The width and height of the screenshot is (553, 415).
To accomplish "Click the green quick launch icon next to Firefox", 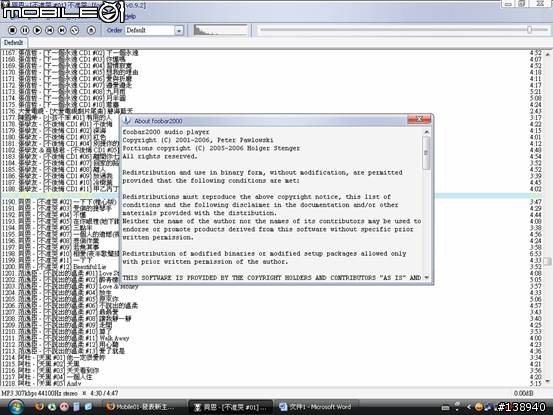I will (52, 407).
